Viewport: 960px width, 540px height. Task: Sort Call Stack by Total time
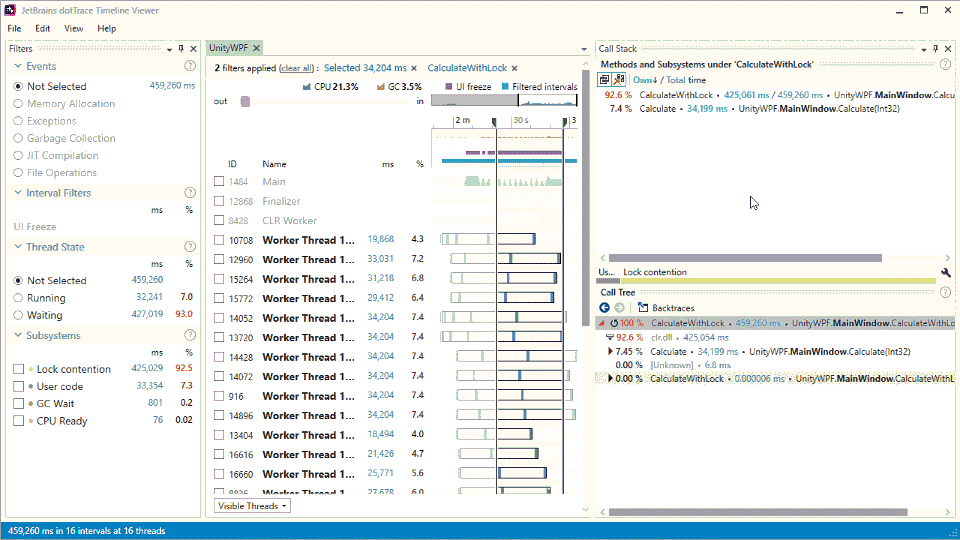(687, 80)
